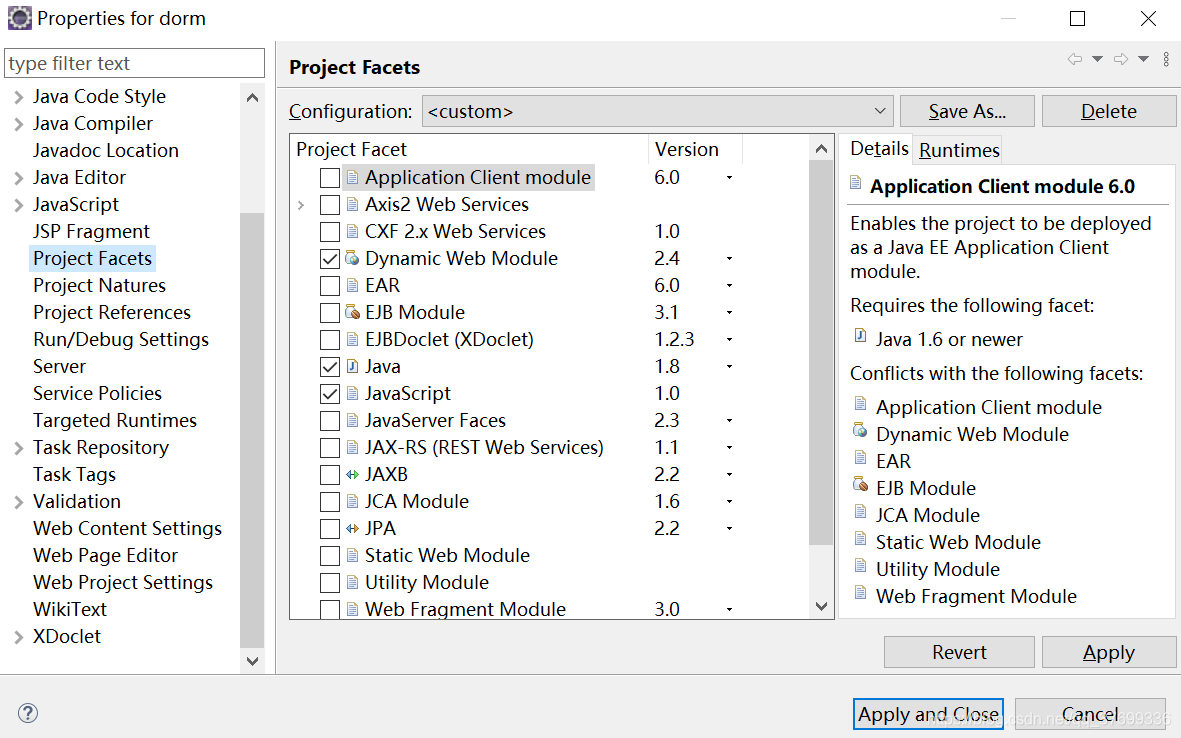Click the JAXB facet icon
1181x738 pixels.
[x=352, y=474]
